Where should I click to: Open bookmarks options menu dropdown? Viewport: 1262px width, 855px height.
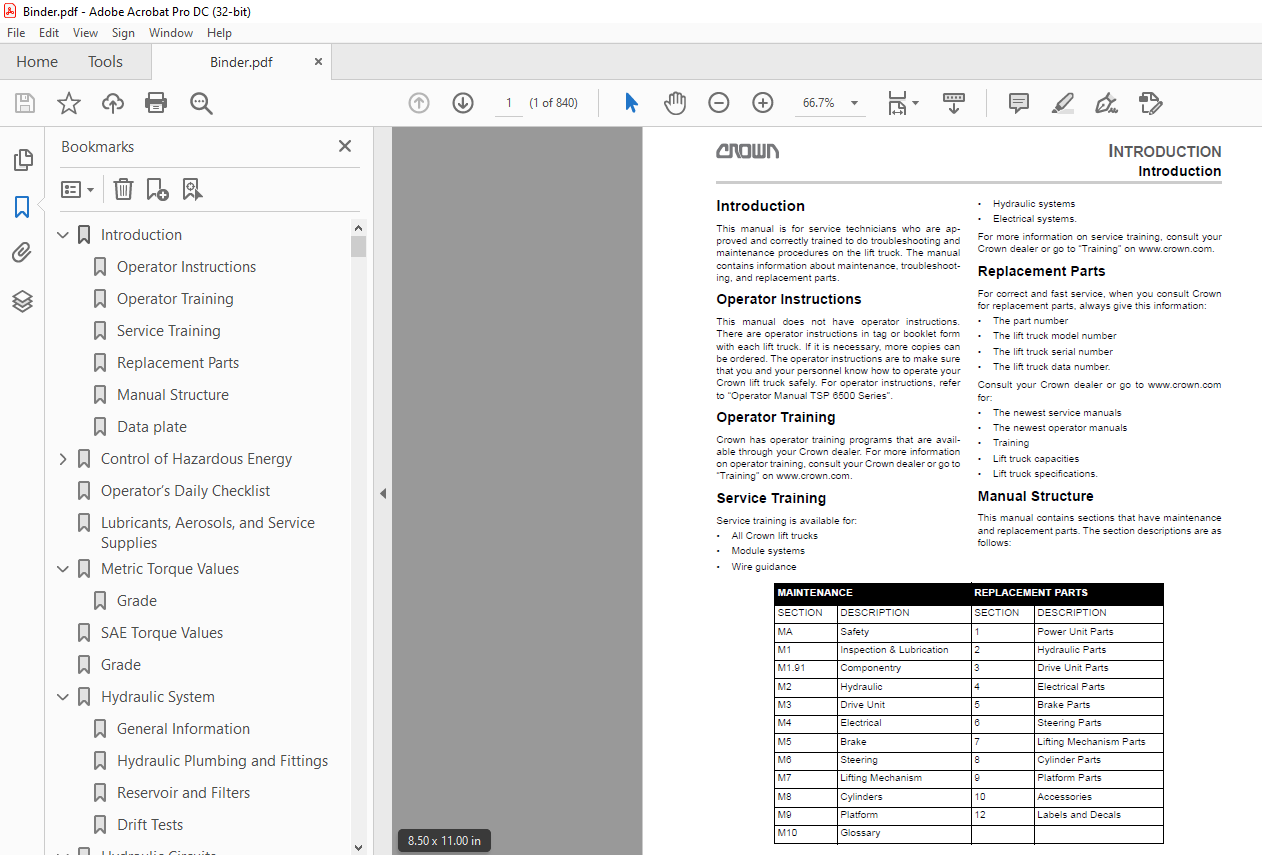[x=78, y=189]
